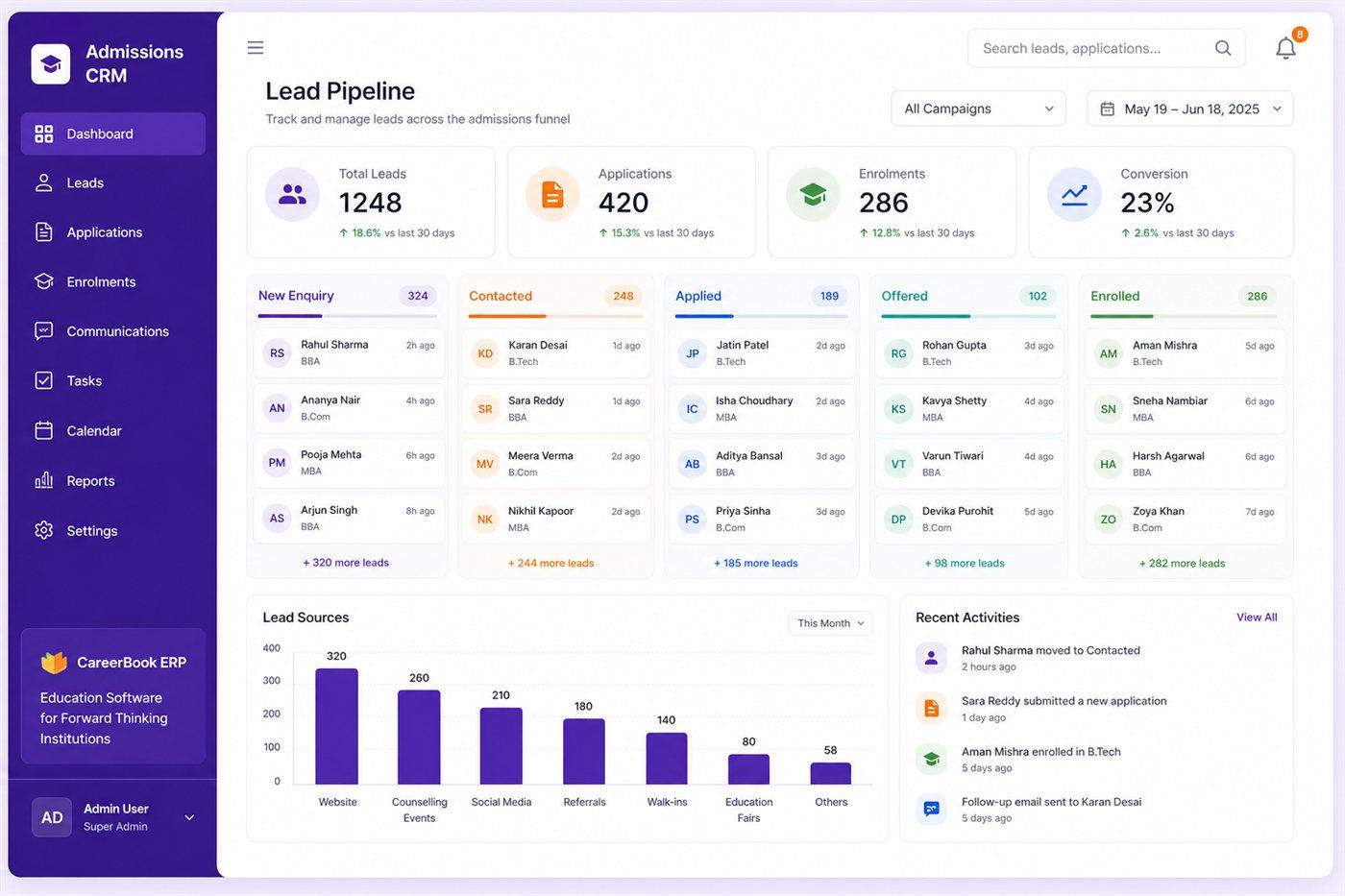Open the Karan Desai lead card

[556, 353]
